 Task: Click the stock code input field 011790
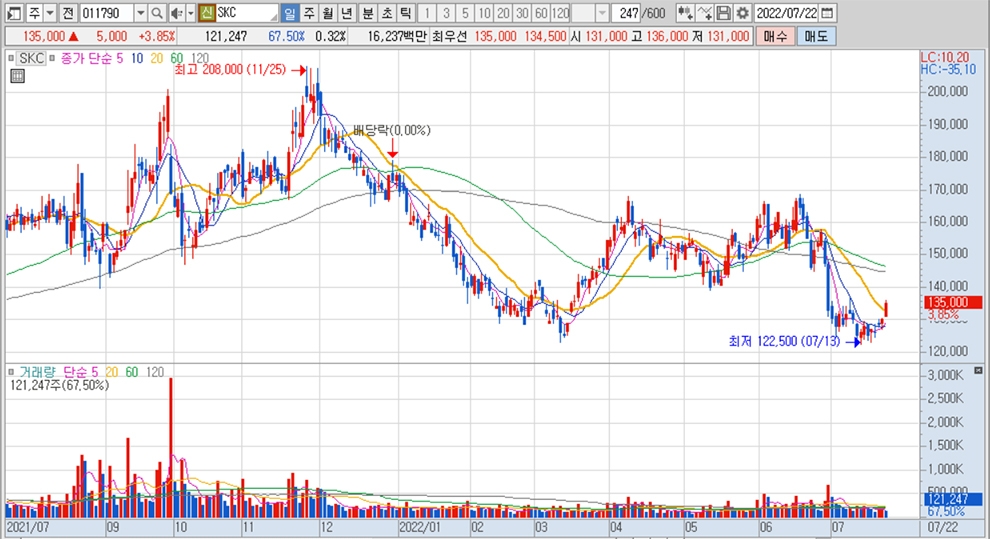coord(105,13)
